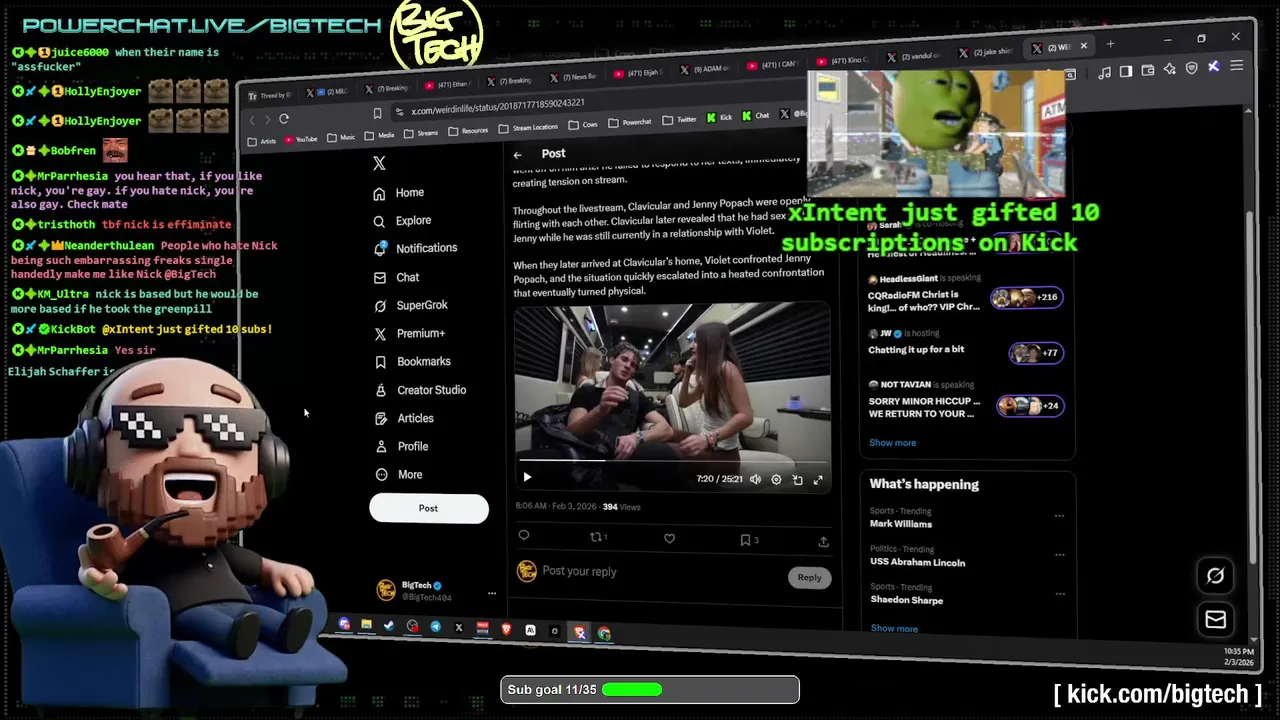Viewport: 1280px width, 720px height.
Task: Close the active browser tab
Action: (1083, 45)
